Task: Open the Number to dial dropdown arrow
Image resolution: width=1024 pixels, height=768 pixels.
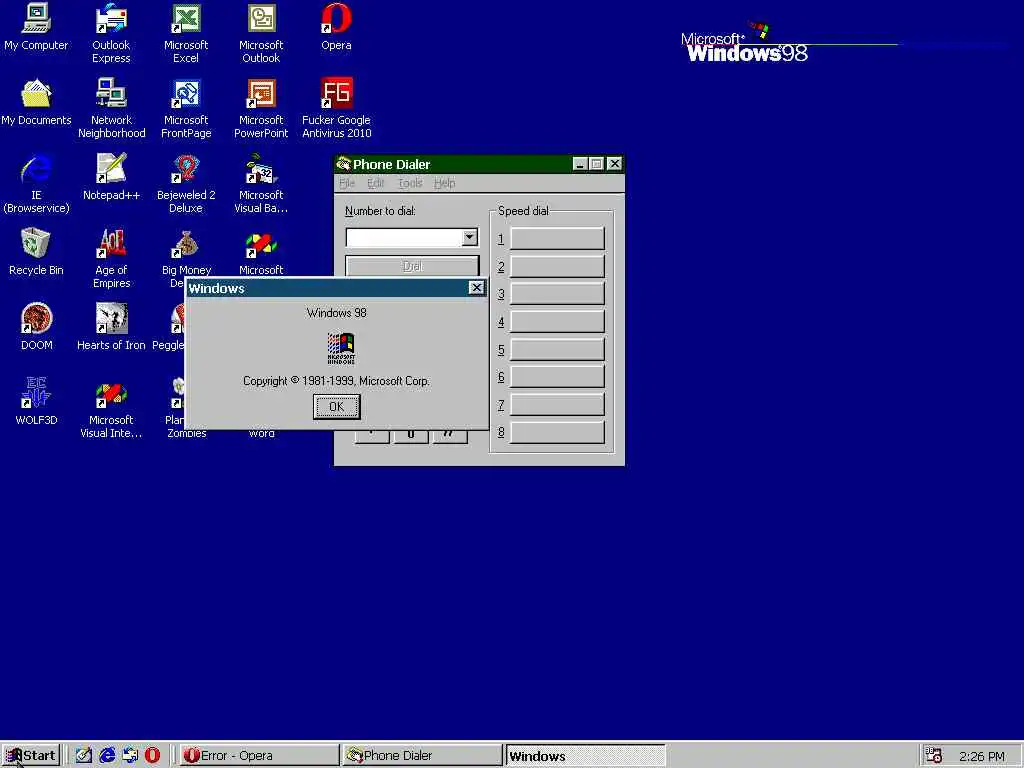Action: click(470, 238)
